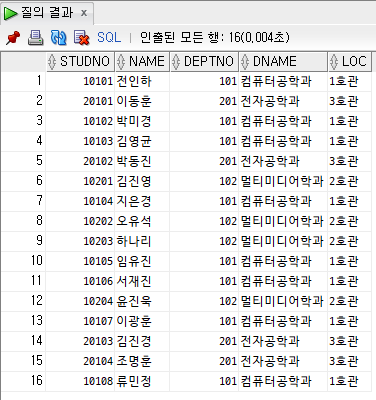Click the cell with STUDNO 10101
Viewport: 376px width, 400px height.
pyautogui.click(x=80, y=81)
